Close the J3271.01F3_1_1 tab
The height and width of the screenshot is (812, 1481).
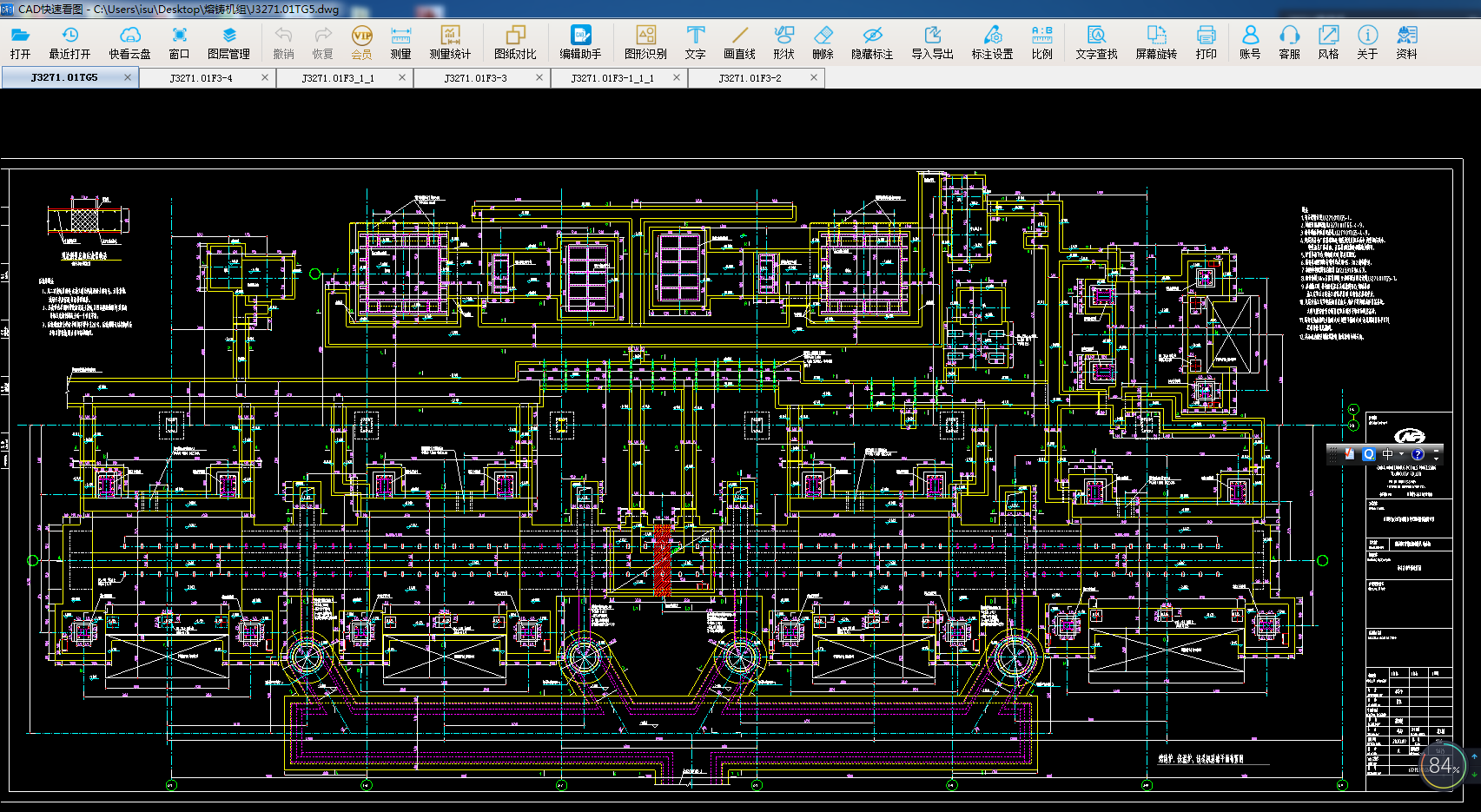pos(402,77)
